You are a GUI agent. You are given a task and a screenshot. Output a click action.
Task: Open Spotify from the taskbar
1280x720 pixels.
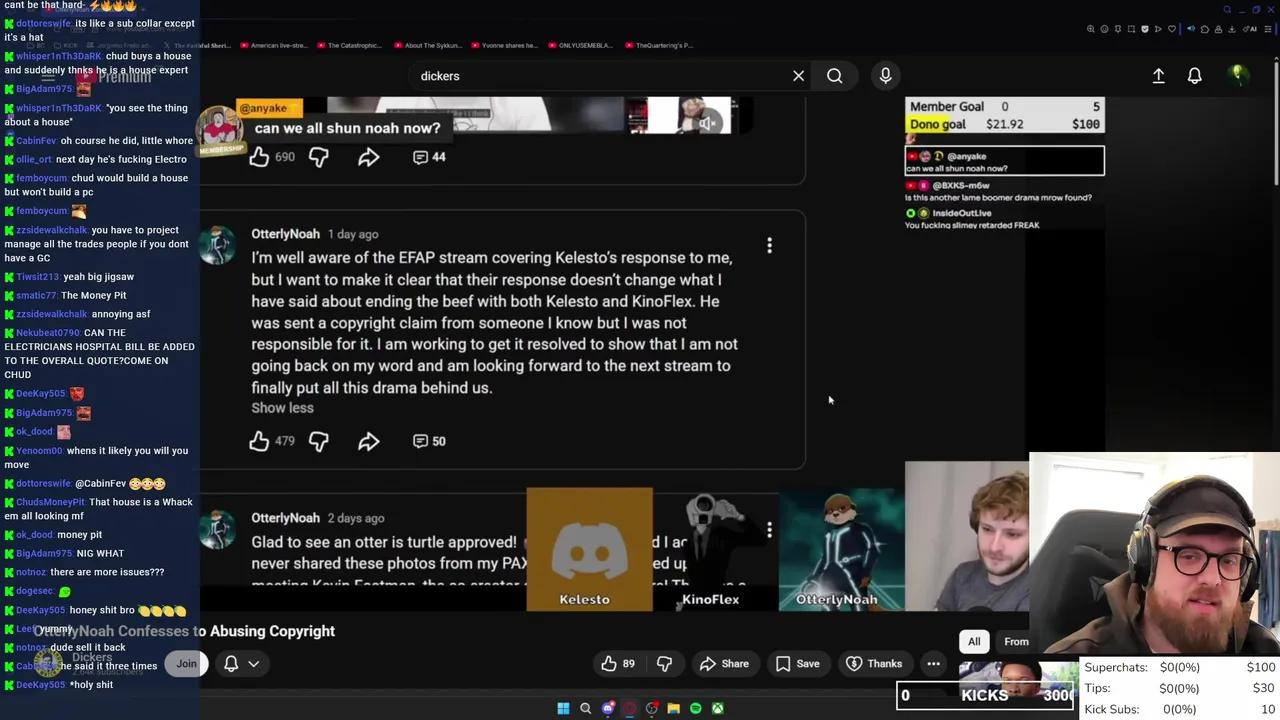click(x=696, y=708)
